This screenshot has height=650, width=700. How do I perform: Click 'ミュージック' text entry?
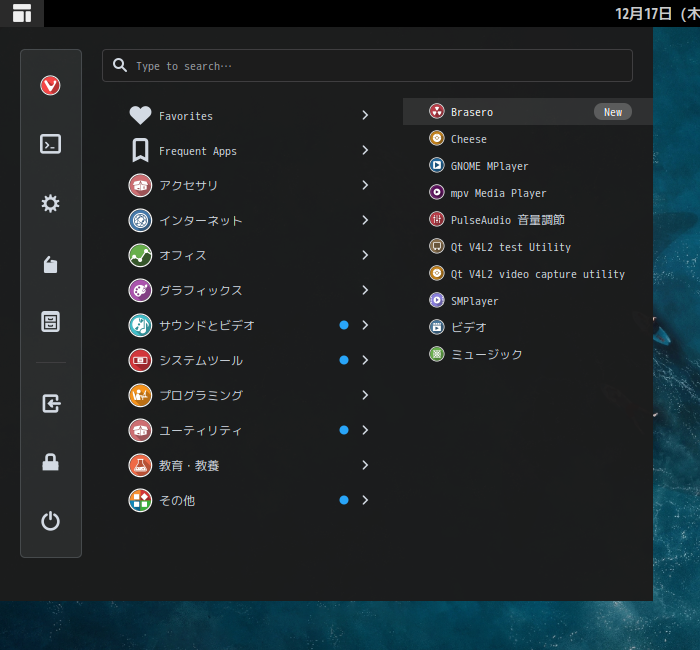[x=487, y=355]
